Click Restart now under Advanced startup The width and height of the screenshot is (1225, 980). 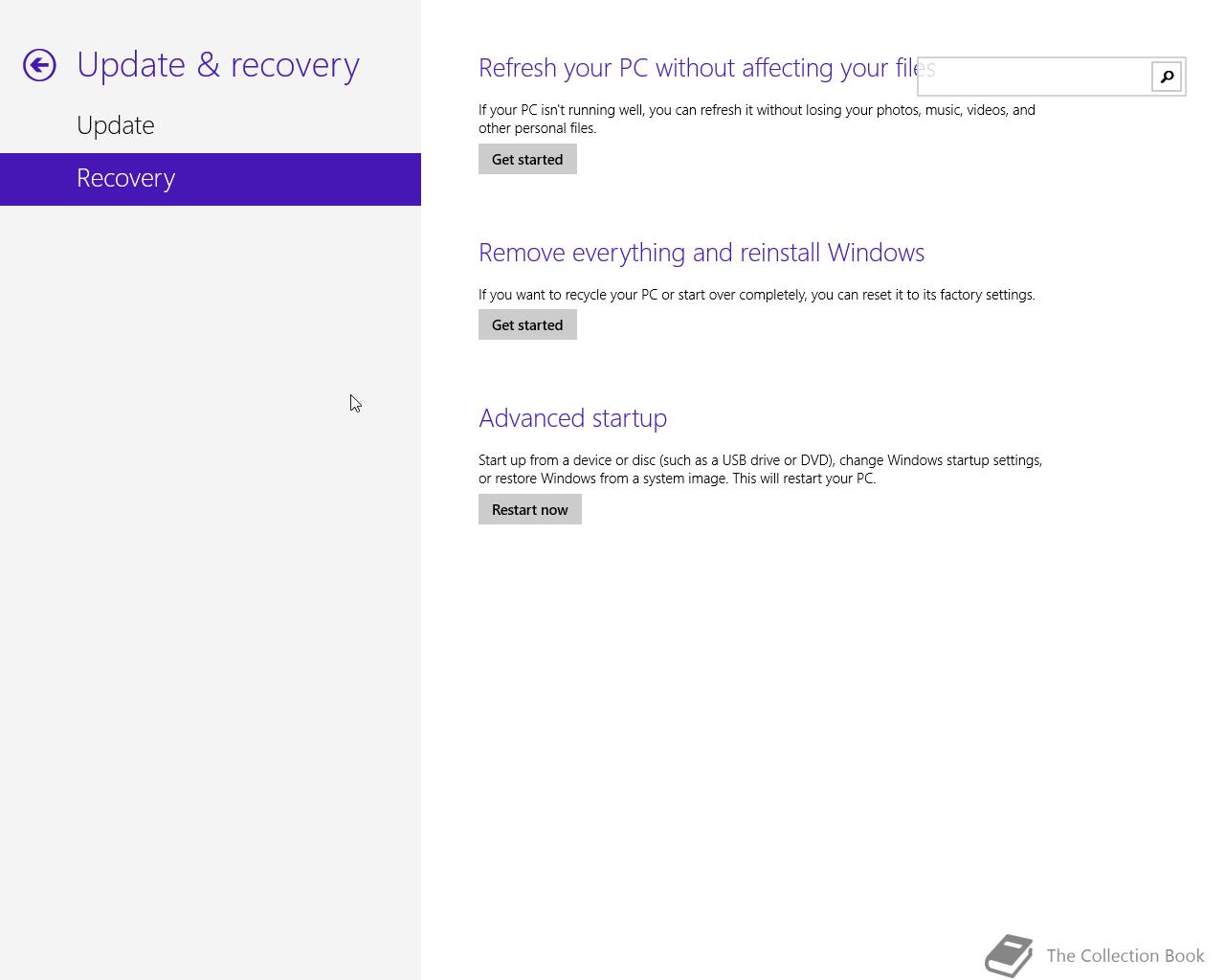pyautogui.click(x=530, y=509)
